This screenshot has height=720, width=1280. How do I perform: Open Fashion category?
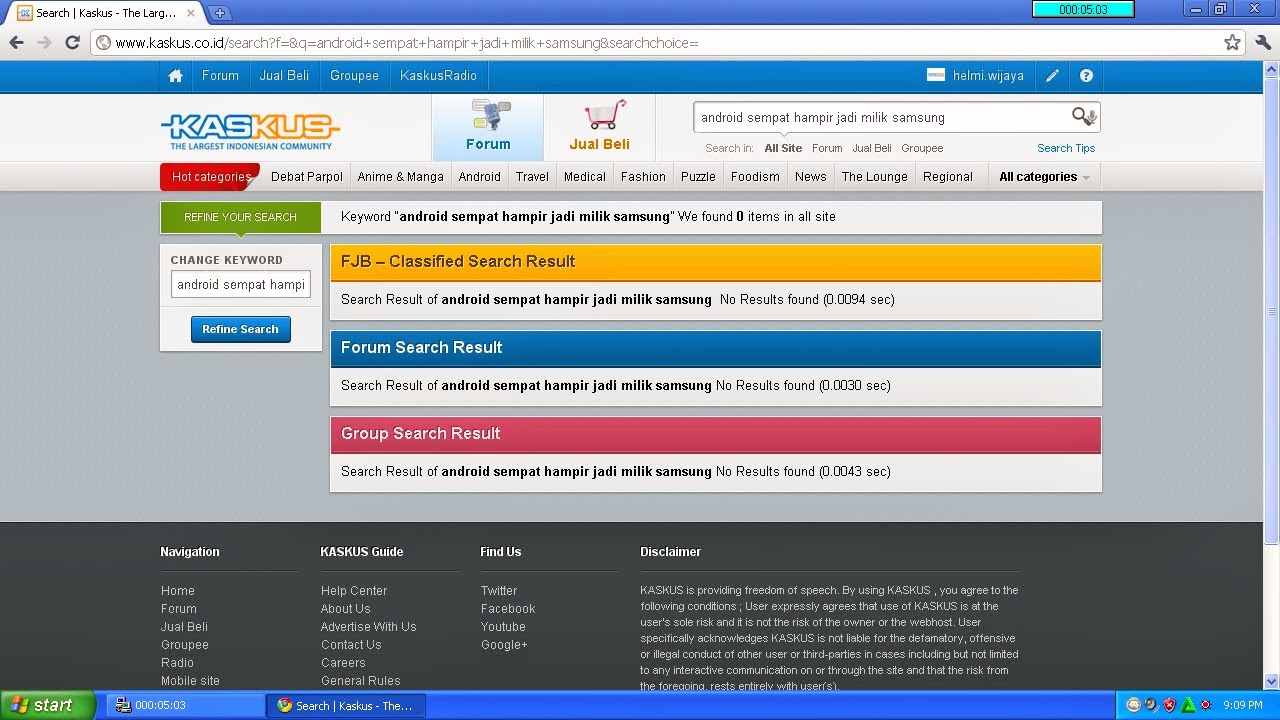pyautogui.click(x=643, y=177)
